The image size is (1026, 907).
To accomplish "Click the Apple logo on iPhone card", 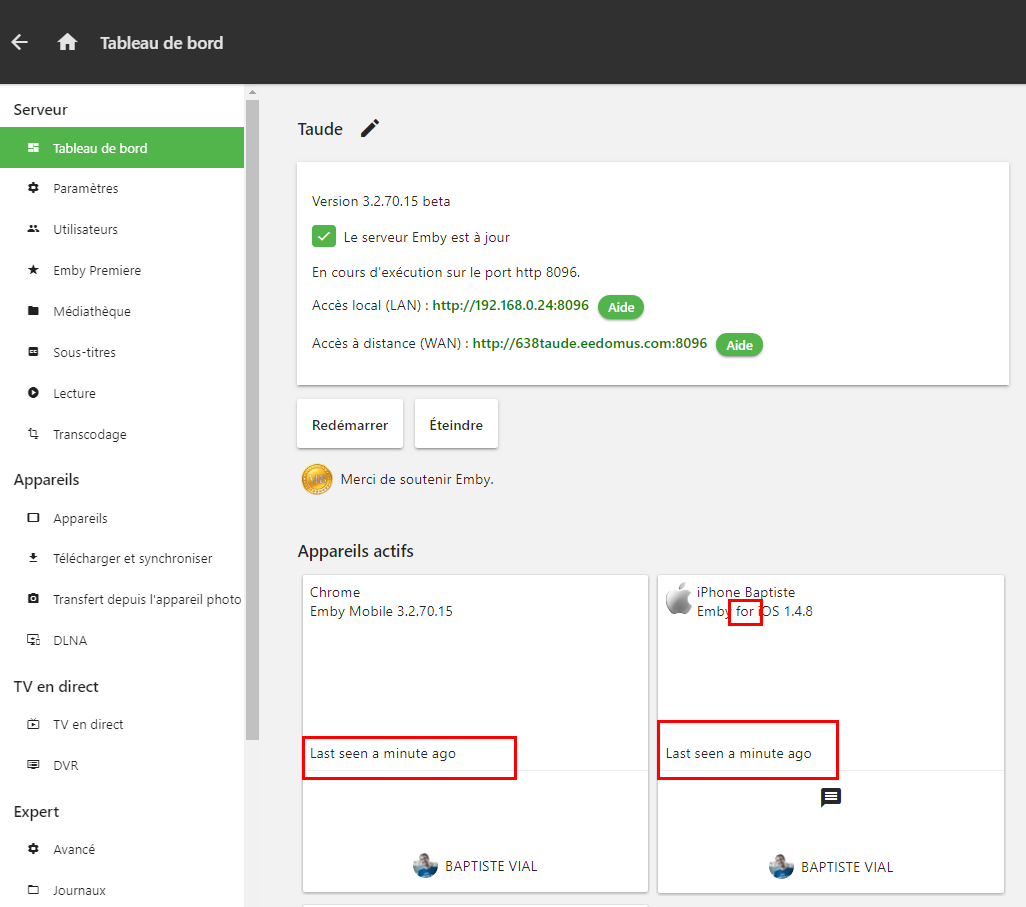I will (x=679, y=599).
